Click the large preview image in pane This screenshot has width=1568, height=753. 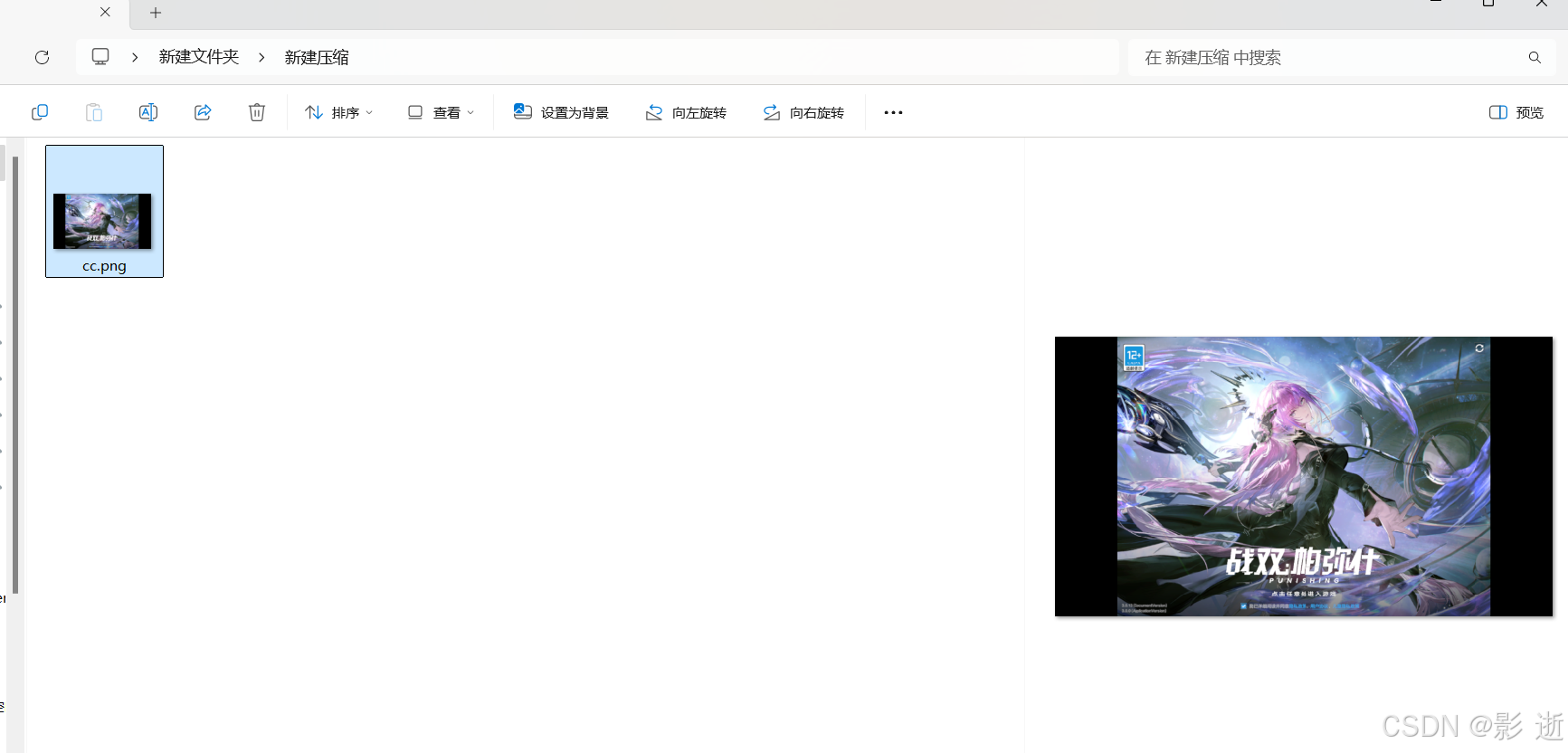(1304, 477)
